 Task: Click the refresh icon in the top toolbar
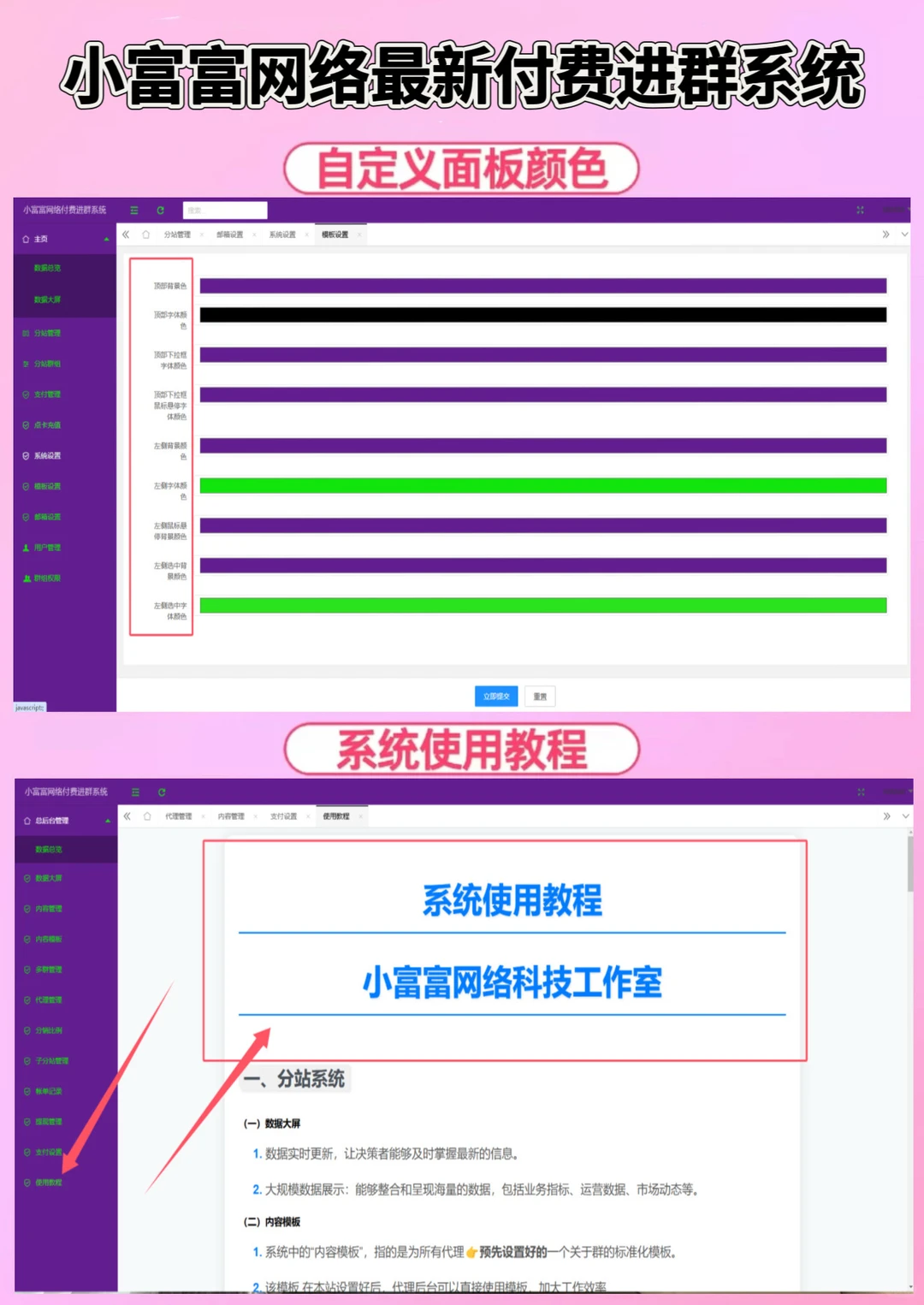(161, 210)
